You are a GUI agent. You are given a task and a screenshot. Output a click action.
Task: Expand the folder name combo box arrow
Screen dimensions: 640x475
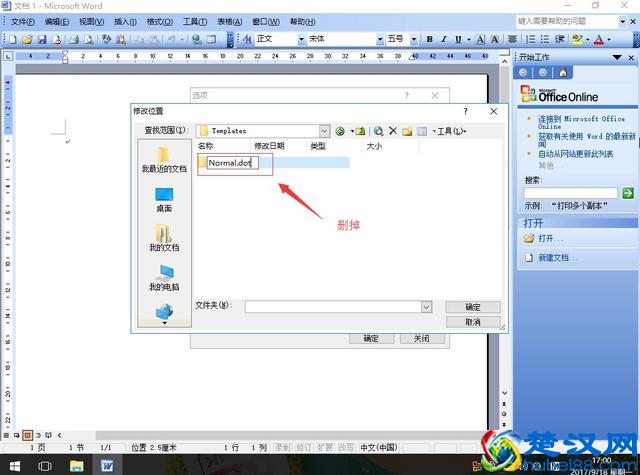(427, 306)
